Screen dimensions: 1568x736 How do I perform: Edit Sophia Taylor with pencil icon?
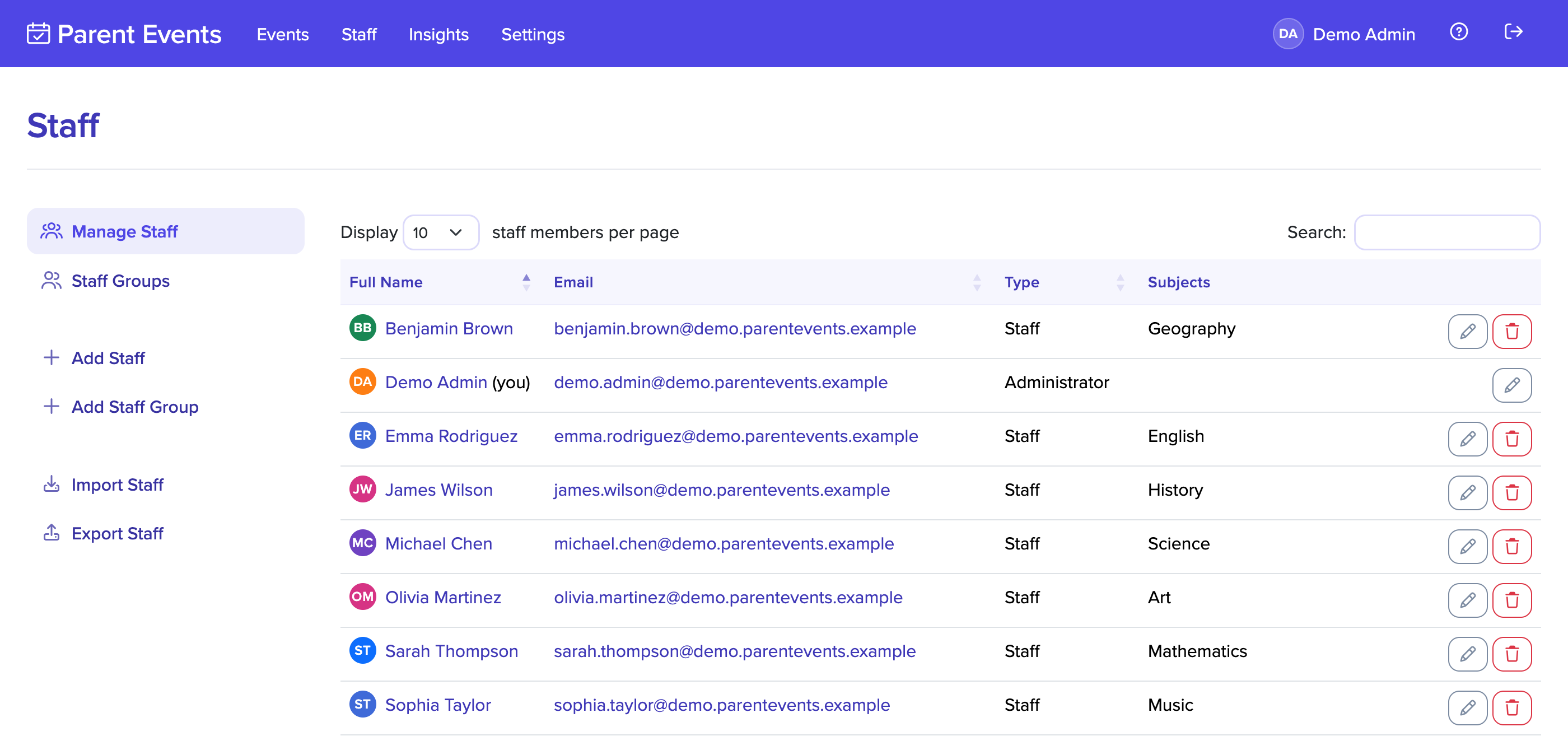pyautogui.click(x=1467, y=708)
